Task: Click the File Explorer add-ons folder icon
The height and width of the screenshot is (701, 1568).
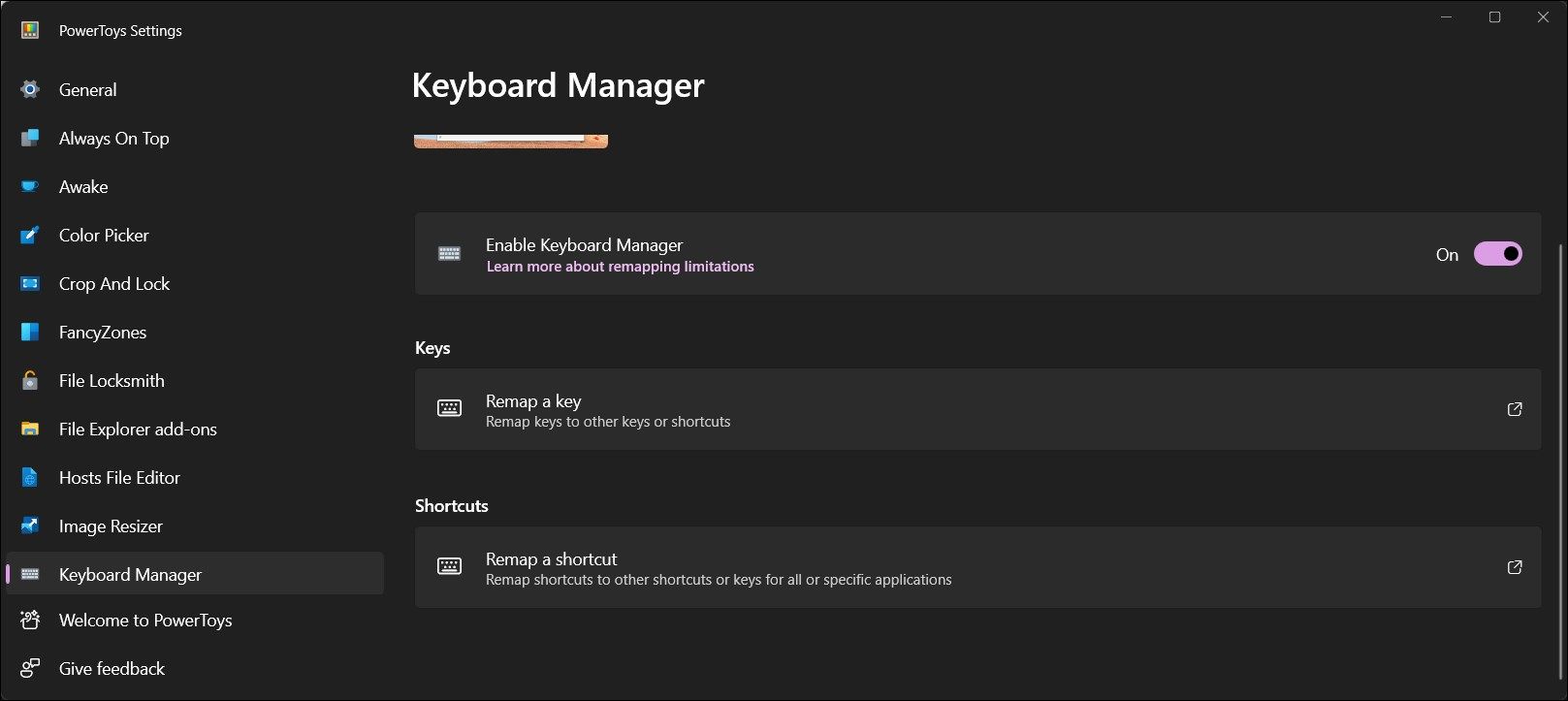Action: tap(30, 429)
